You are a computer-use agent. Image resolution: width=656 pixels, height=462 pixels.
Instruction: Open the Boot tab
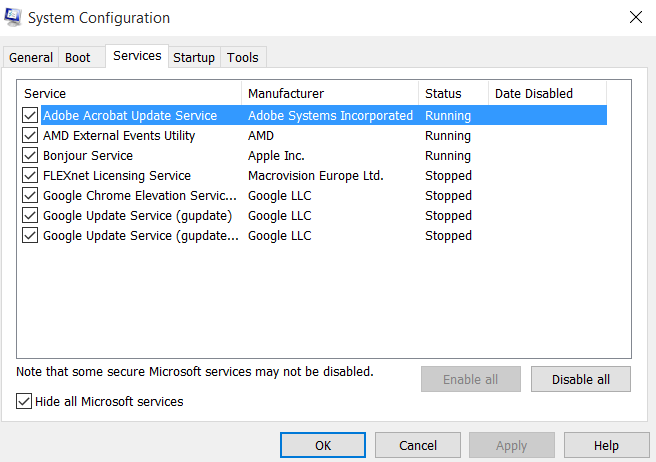click(x=78, y=58)
